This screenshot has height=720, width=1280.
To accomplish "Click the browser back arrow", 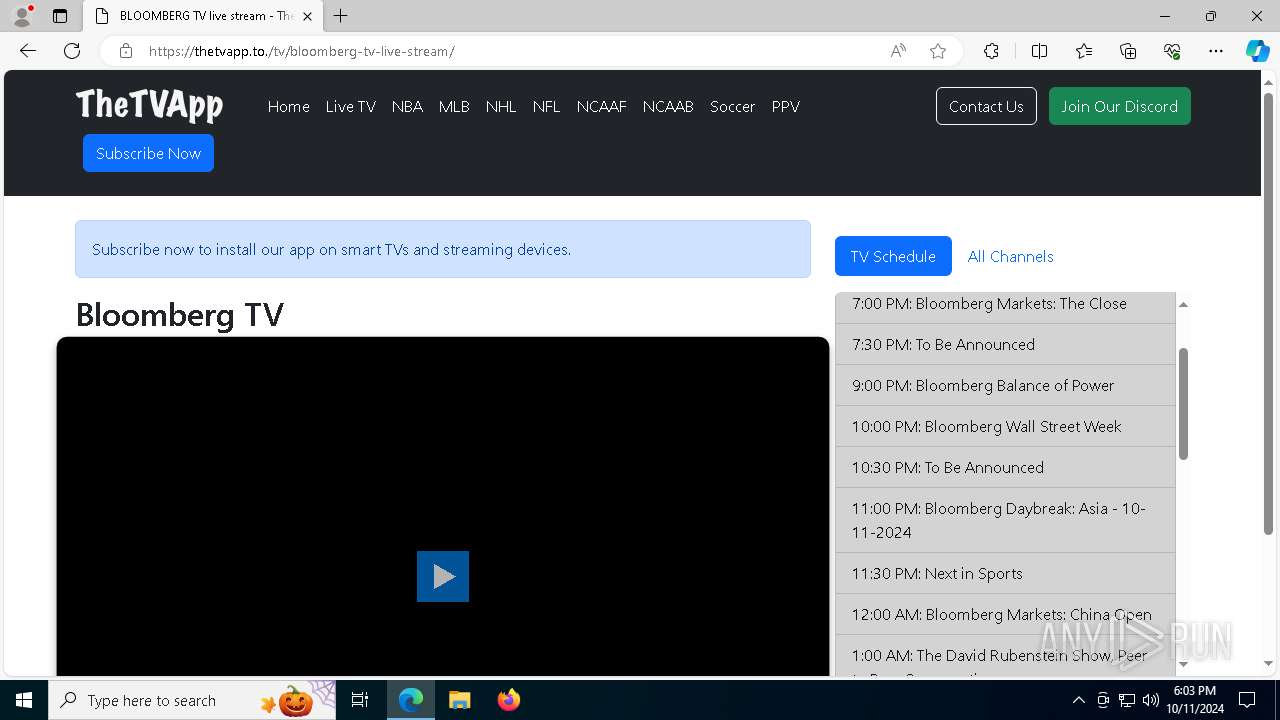I will (x=28, y=51).
